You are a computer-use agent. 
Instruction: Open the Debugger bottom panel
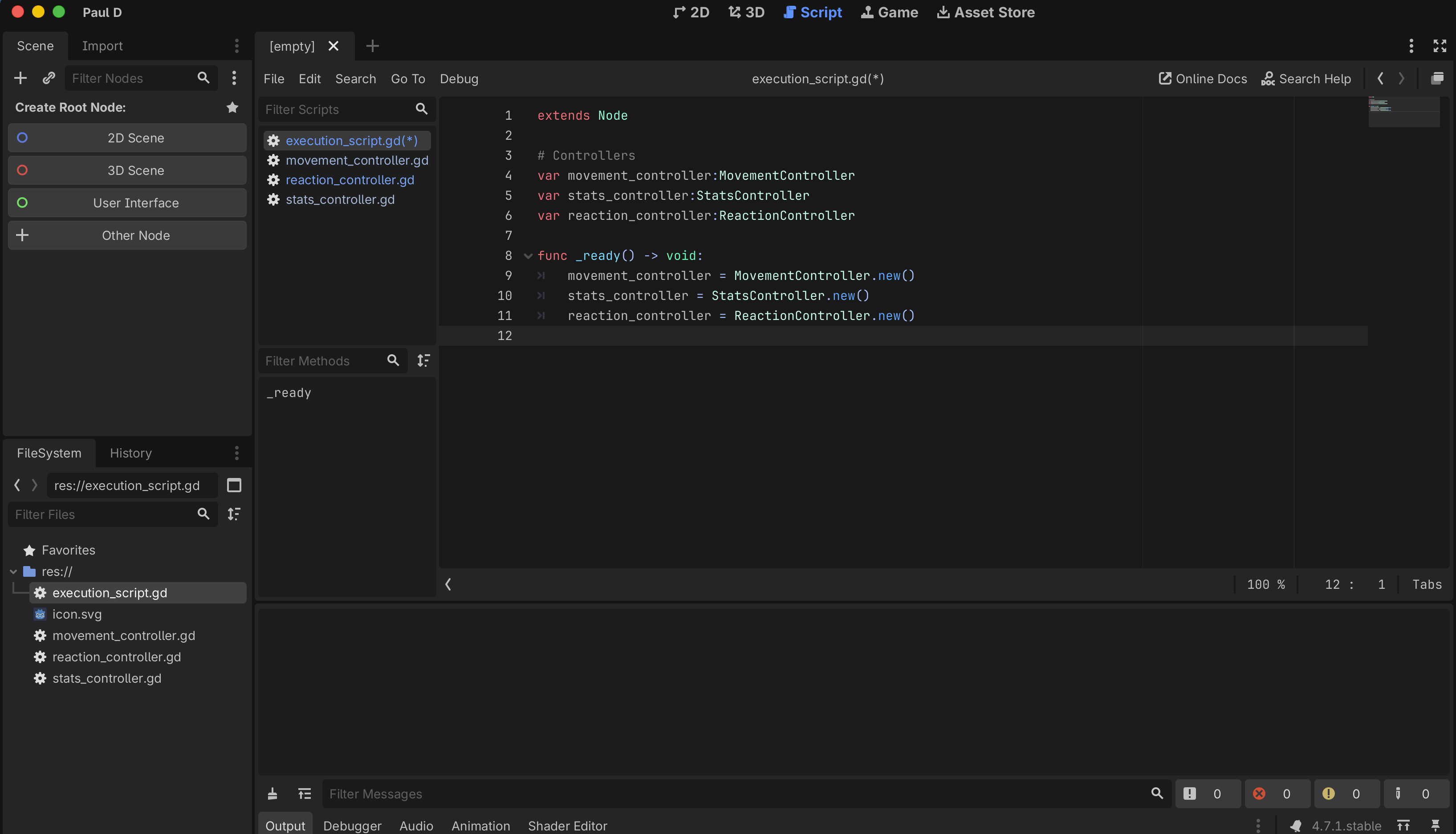[352, 826]
